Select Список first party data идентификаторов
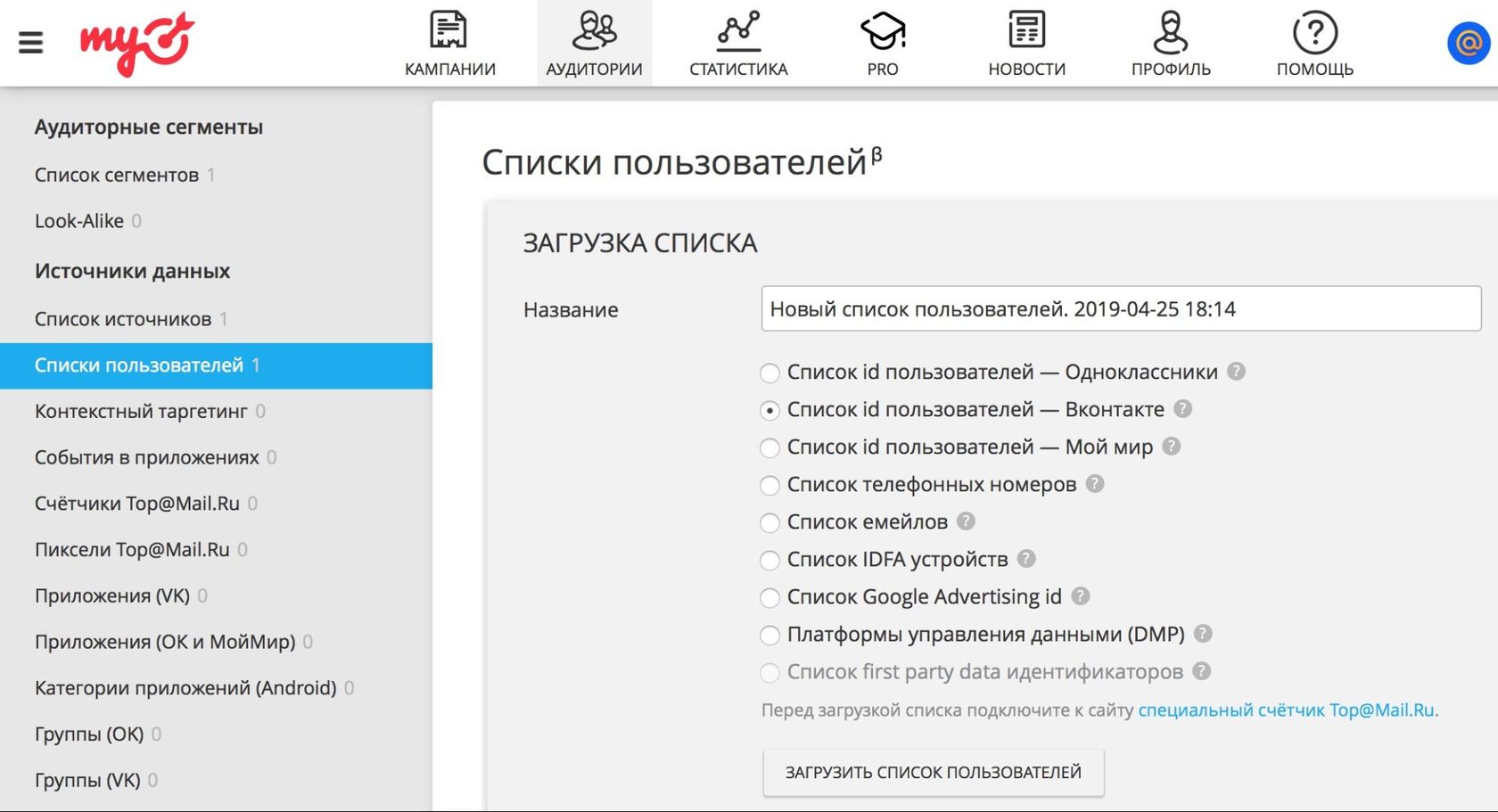 (770, 672)
